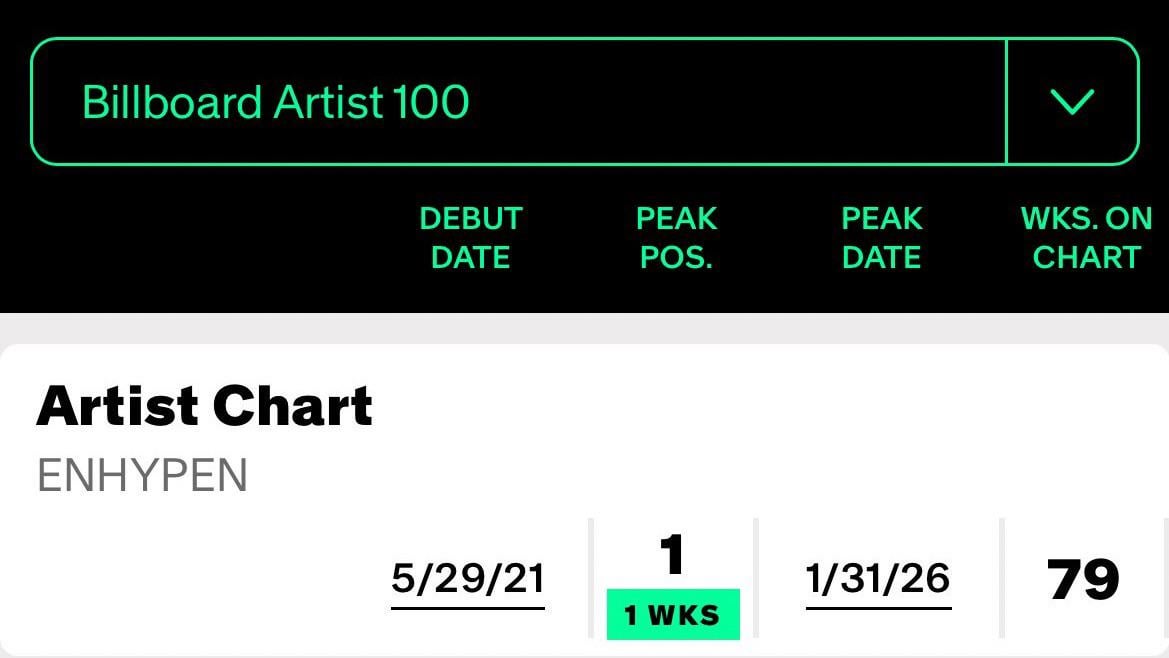
Task: Click the WKS. ON CHART column header
Action: coord(1087,237)
